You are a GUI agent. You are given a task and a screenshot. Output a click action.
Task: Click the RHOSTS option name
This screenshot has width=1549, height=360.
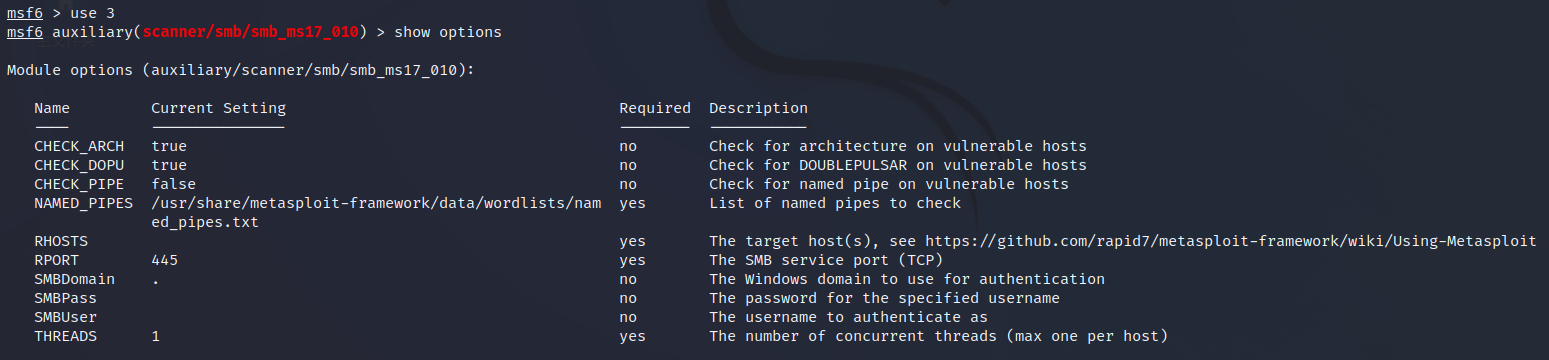(x=61, y=241)
